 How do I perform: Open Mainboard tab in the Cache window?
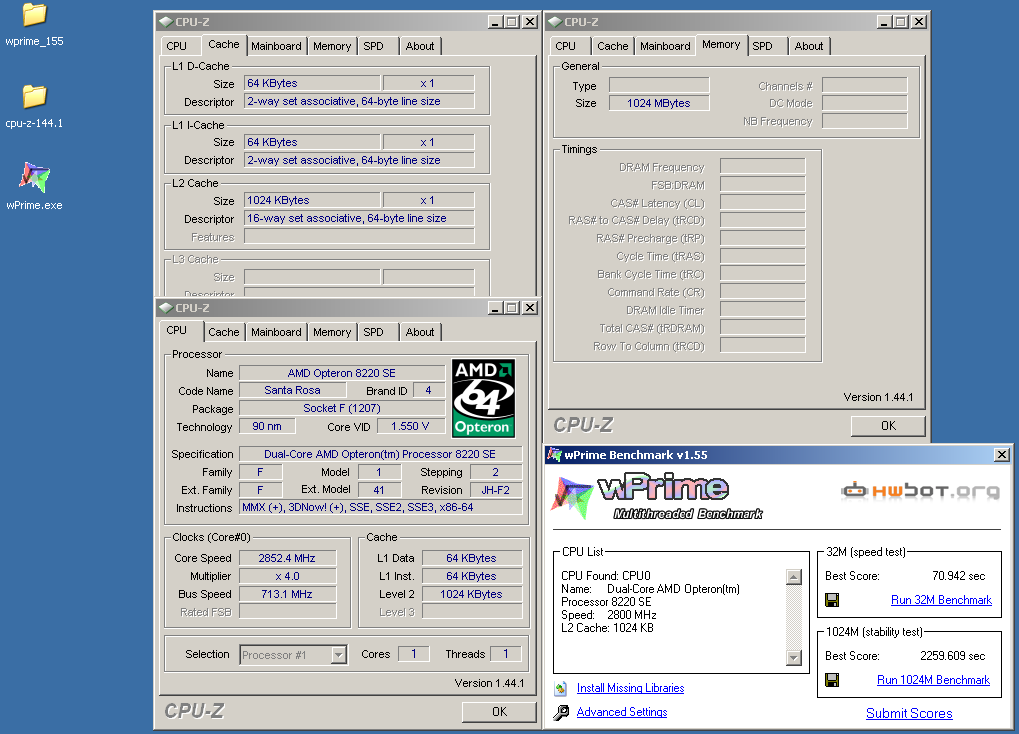276,46
